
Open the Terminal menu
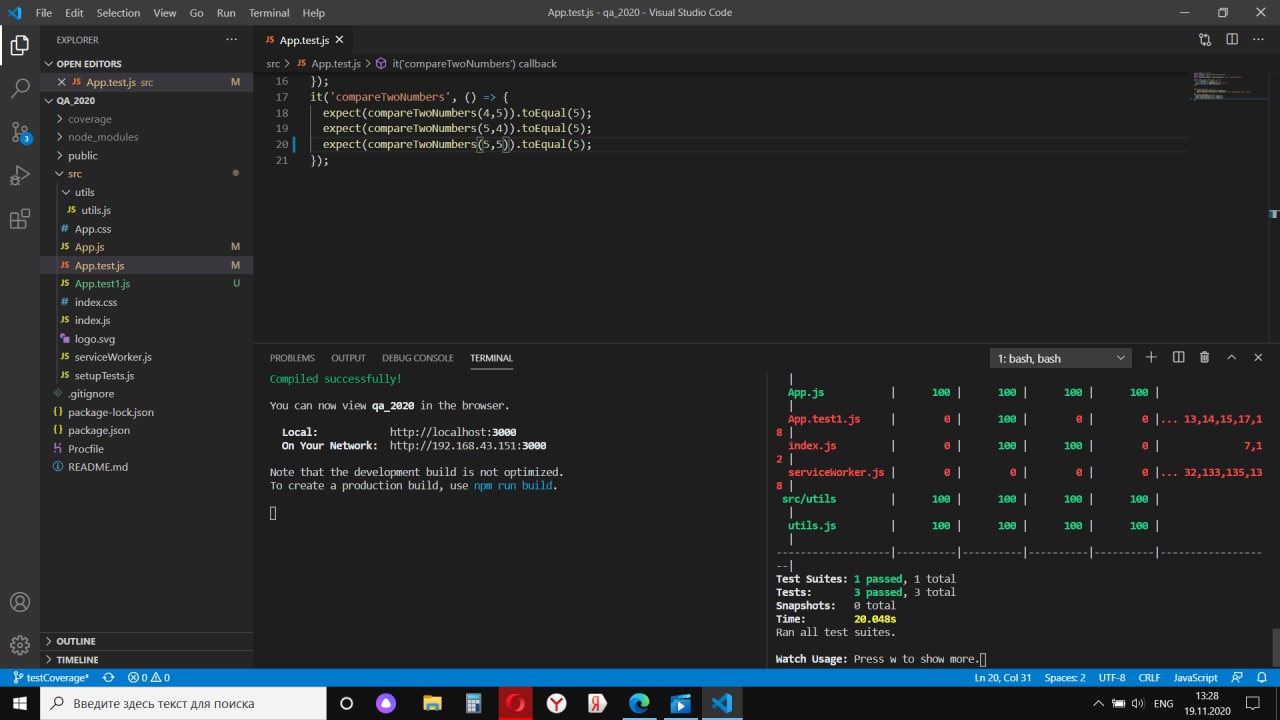[x=269, y=13]
